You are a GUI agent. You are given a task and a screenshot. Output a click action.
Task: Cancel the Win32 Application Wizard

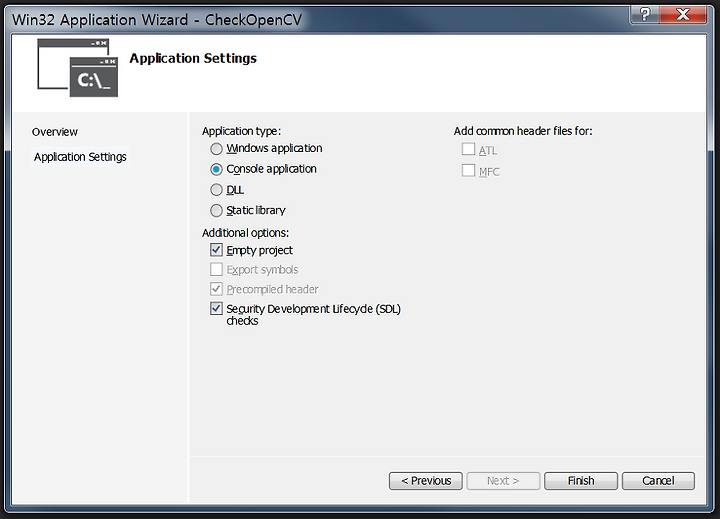pyautogui.click(x=658, y=481)
